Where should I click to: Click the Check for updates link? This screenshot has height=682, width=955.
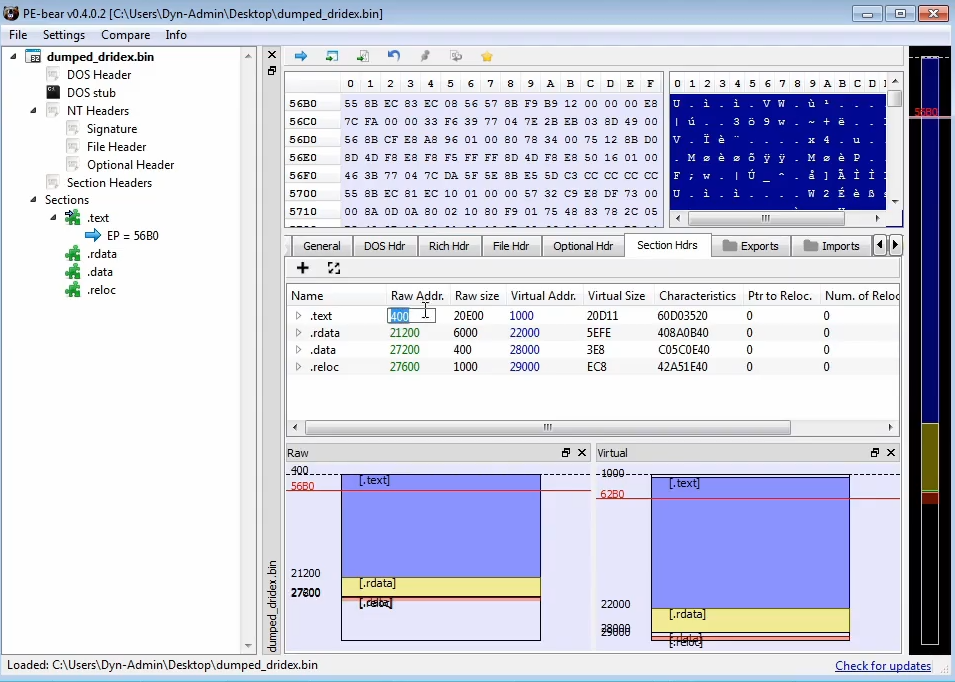(x=883, y=666)
